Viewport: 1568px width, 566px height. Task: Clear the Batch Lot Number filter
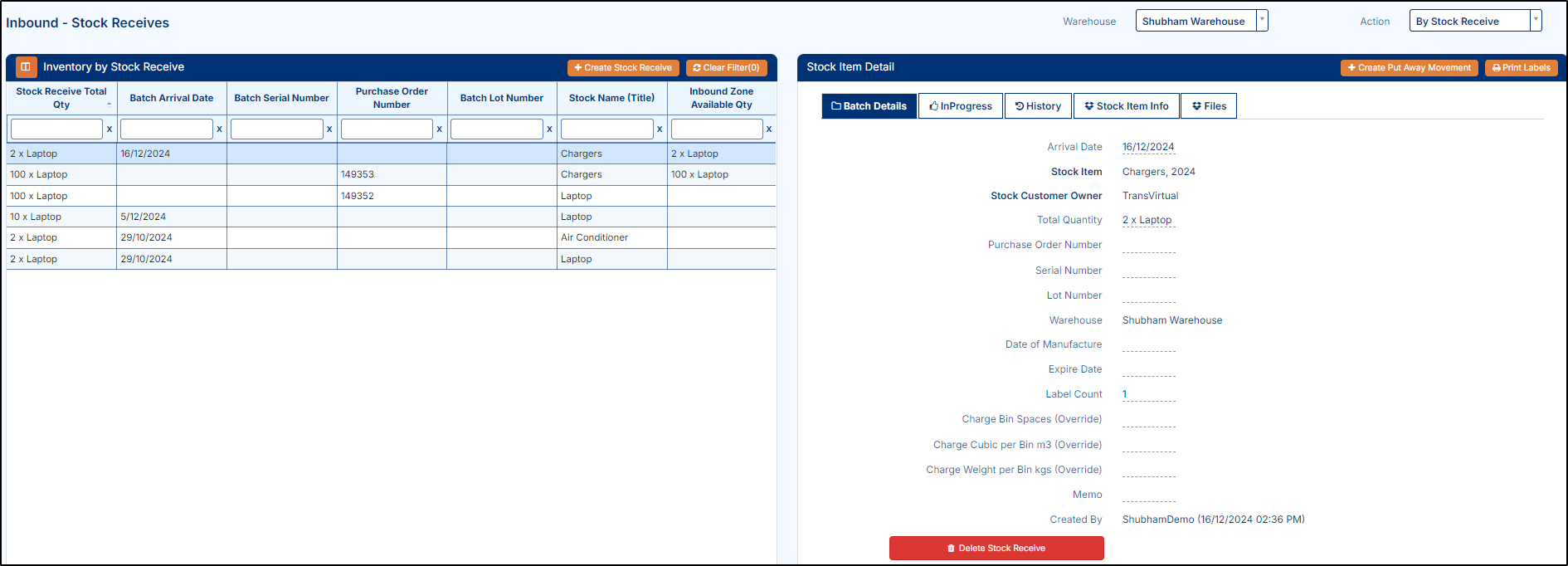coord(549,129)
